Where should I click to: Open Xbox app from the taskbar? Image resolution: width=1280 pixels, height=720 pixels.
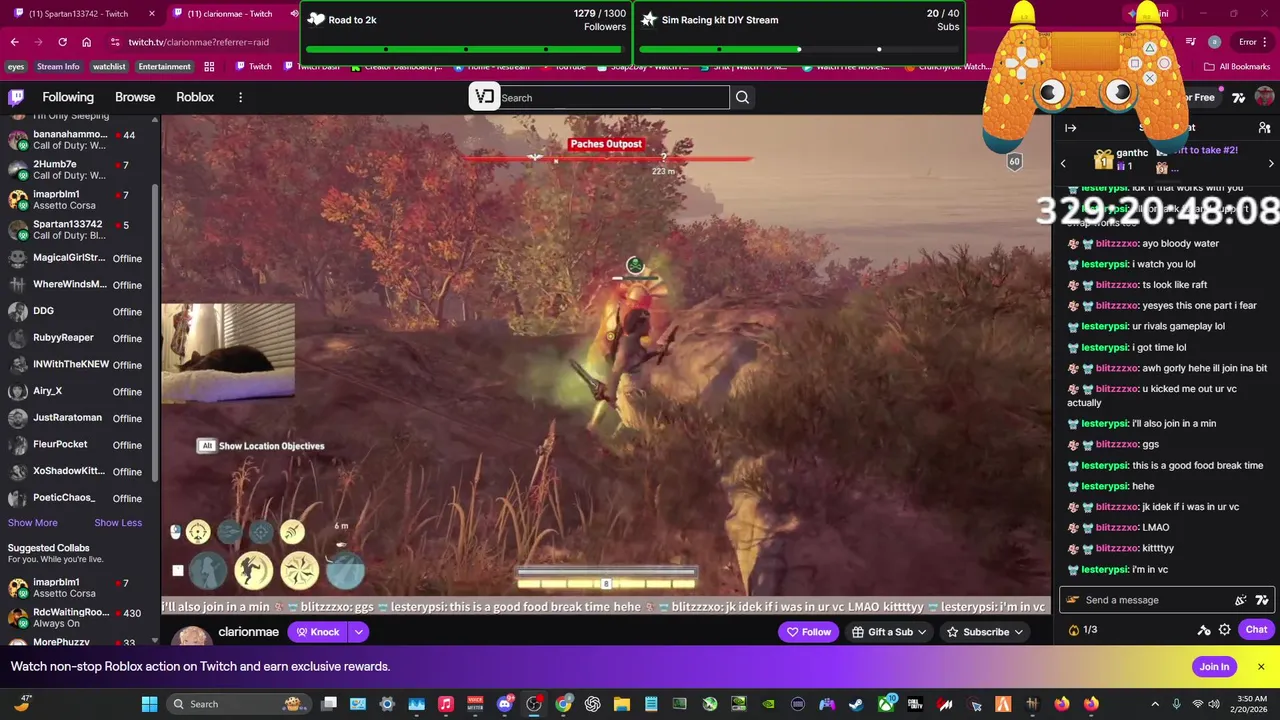885,704
